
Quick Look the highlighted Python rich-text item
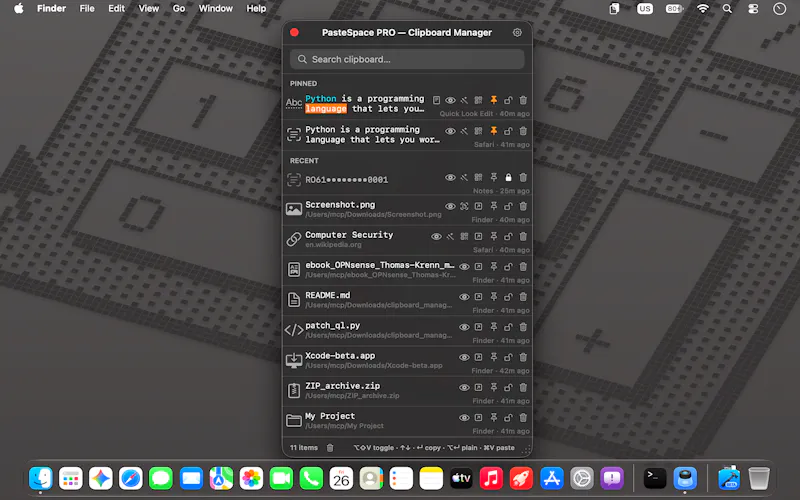pos(450,101)
